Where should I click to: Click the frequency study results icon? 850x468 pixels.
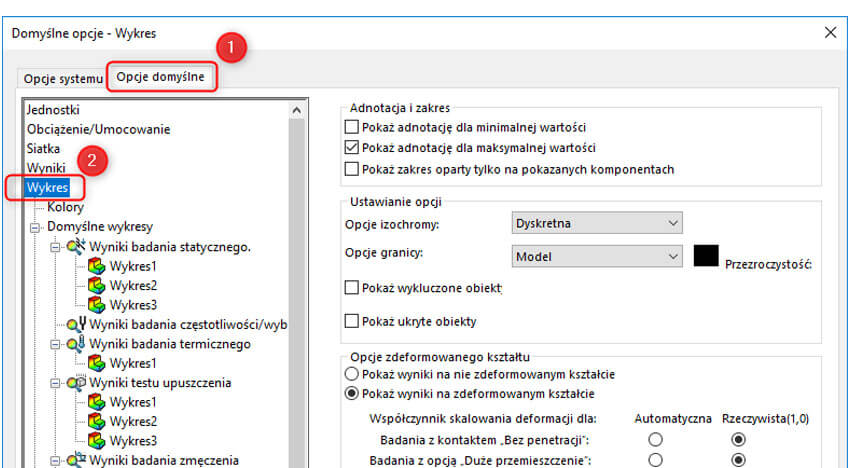(76, 324)
